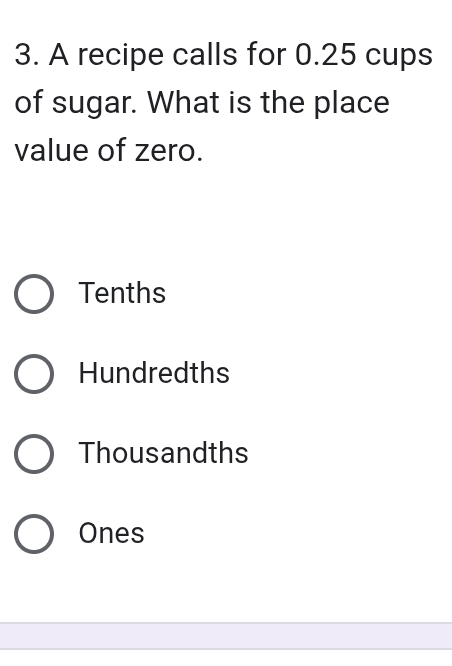Click the word value in the question
The image size is (452, 666).
point(52,150)
